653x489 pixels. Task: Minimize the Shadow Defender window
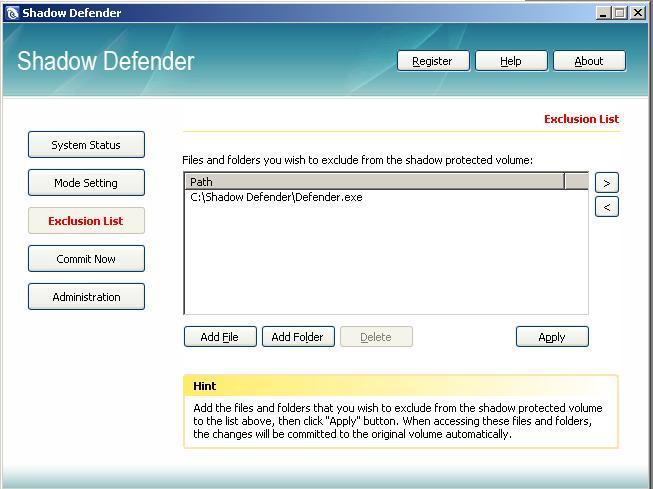602,13
